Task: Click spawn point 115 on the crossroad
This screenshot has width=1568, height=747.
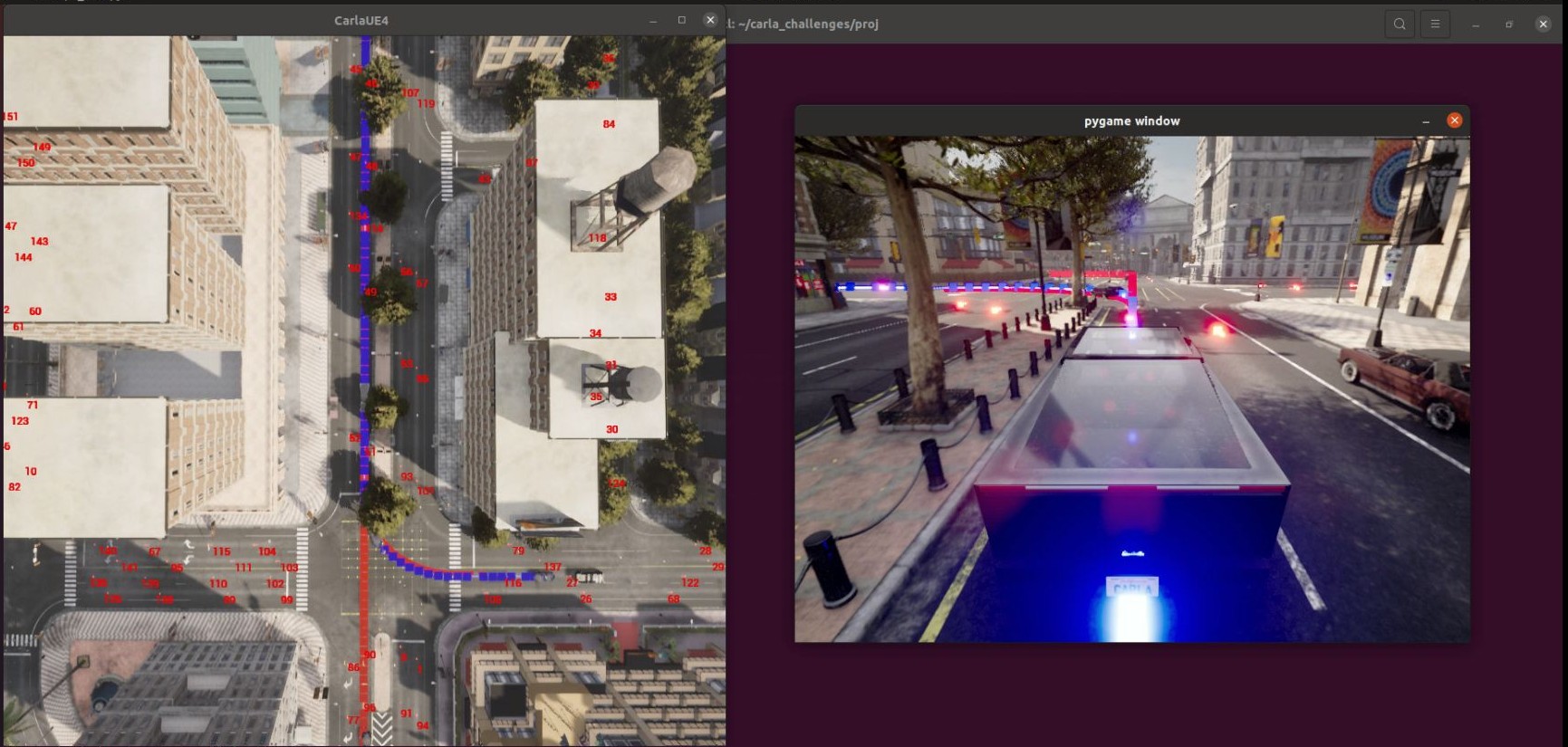Action: (221, 551)
